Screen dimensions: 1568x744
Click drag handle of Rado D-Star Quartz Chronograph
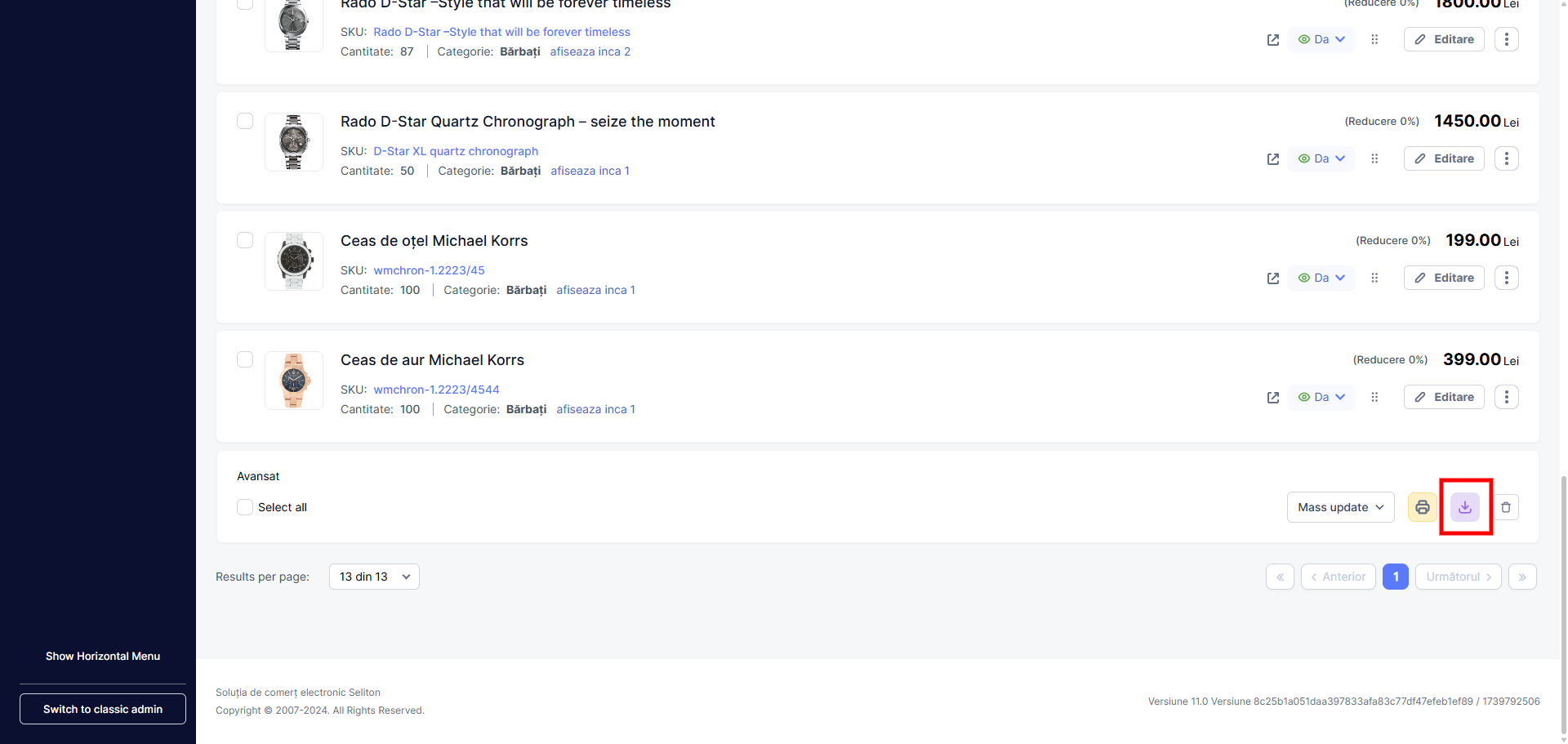pos(1374,158)
